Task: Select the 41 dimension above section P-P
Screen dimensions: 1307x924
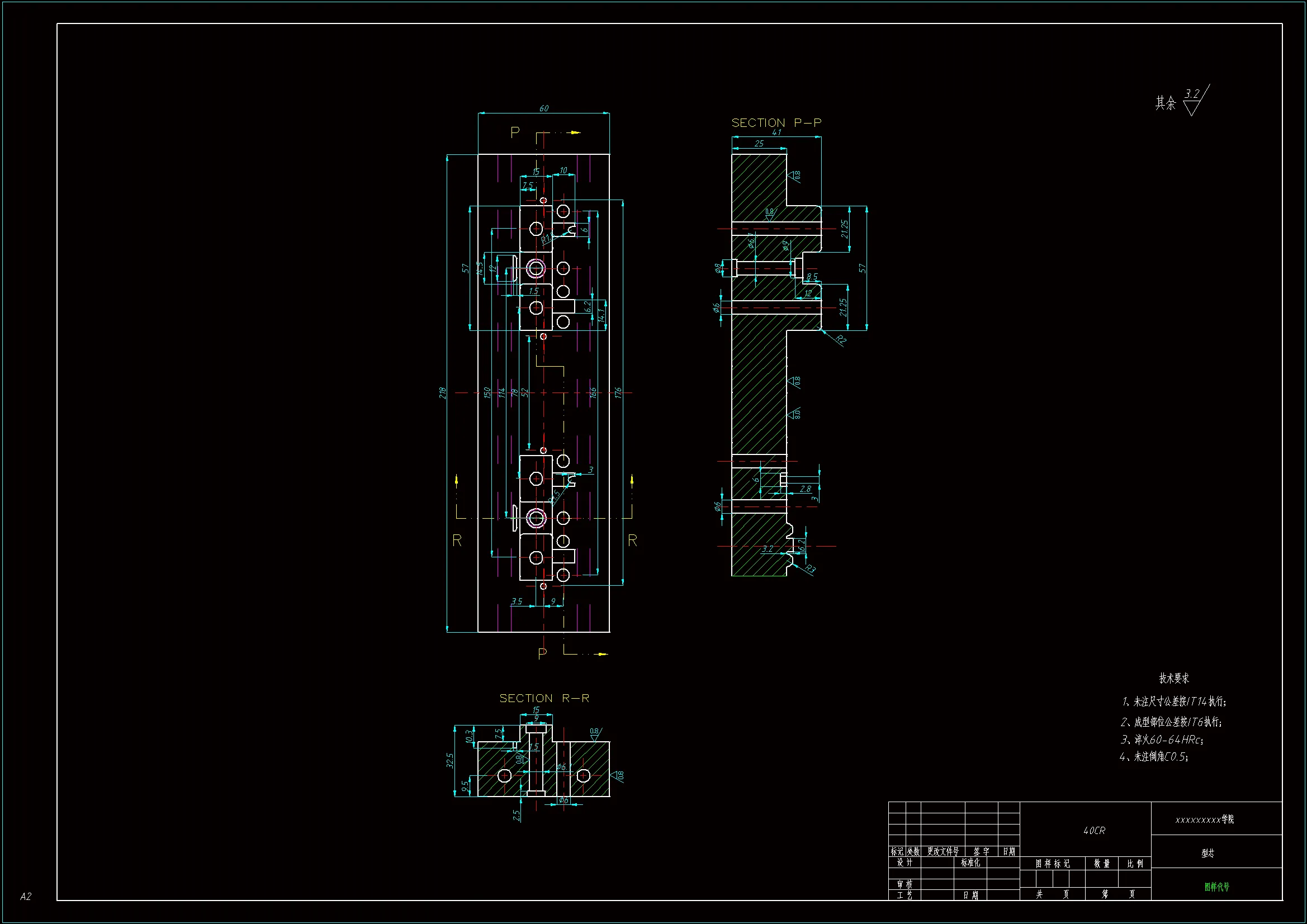Action: click(776, 132)
